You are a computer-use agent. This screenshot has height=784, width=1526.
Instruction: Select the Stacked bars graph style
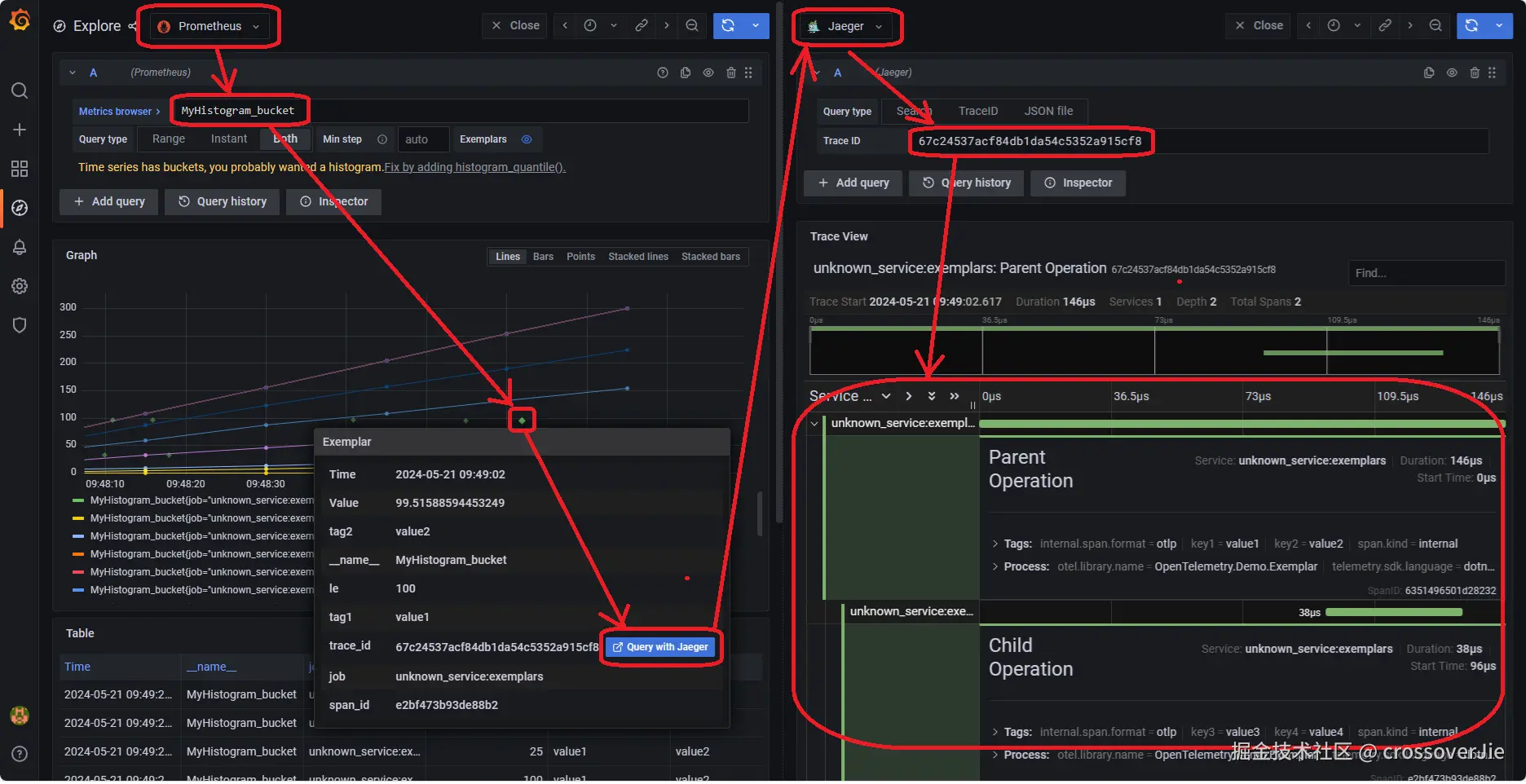711,257
